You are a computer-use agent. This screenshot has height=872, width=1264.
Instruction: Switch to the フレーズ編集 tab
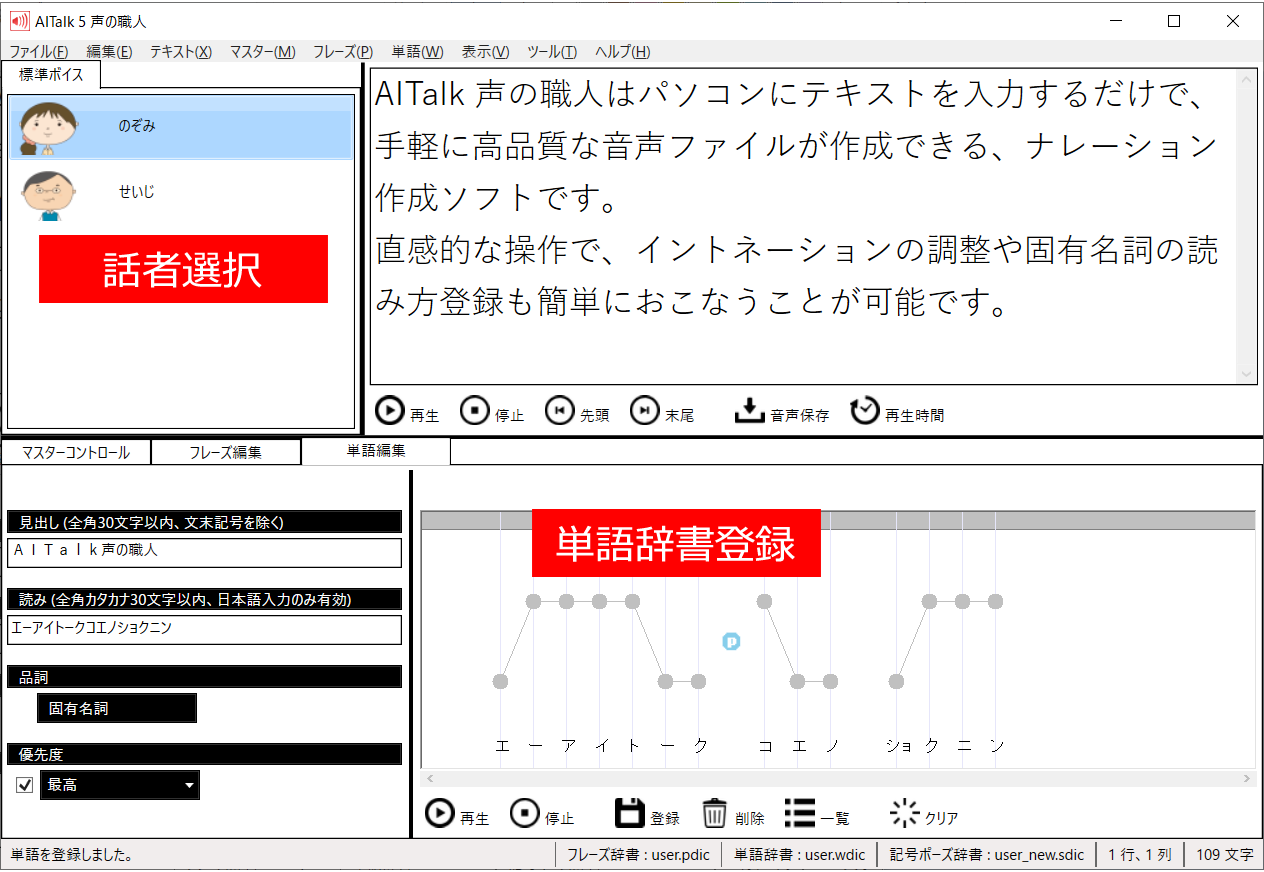[225, 451]
